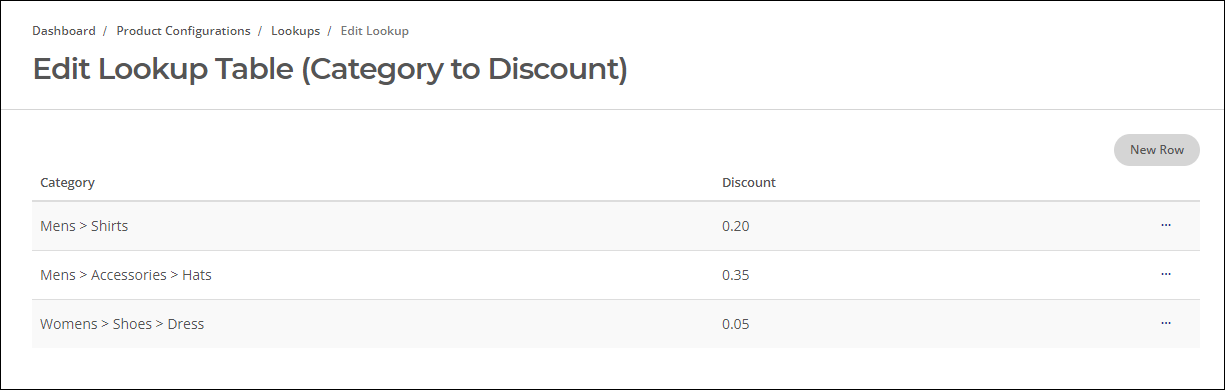Open the Product Configurations breadcrumb link
This screenshot has width=1225, height=390.
tap(184, 31)
